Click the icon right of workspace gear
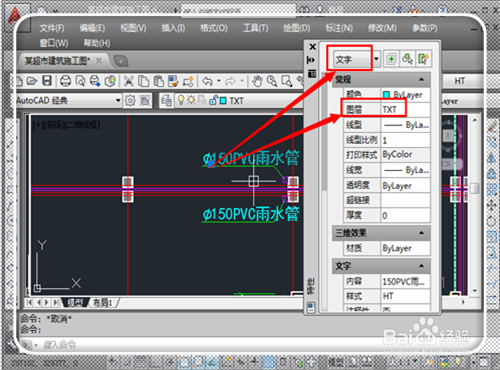Screen dimensions: 500x370 pyautogui.click(x=145, y=100)
